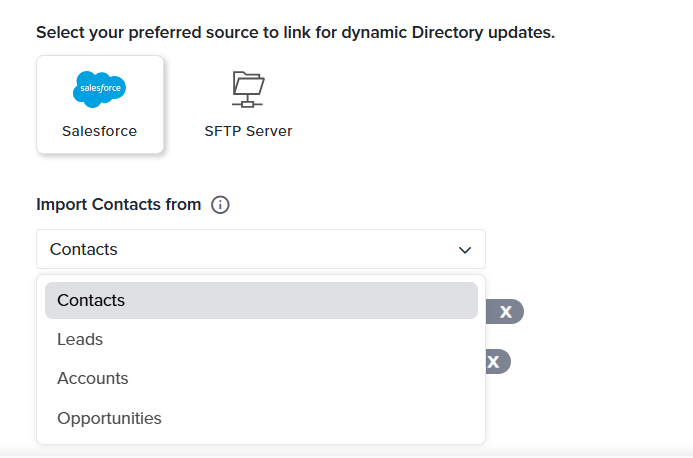Choose the SFTP Server source option
The image size is (693, 458).
coord(248,105)
